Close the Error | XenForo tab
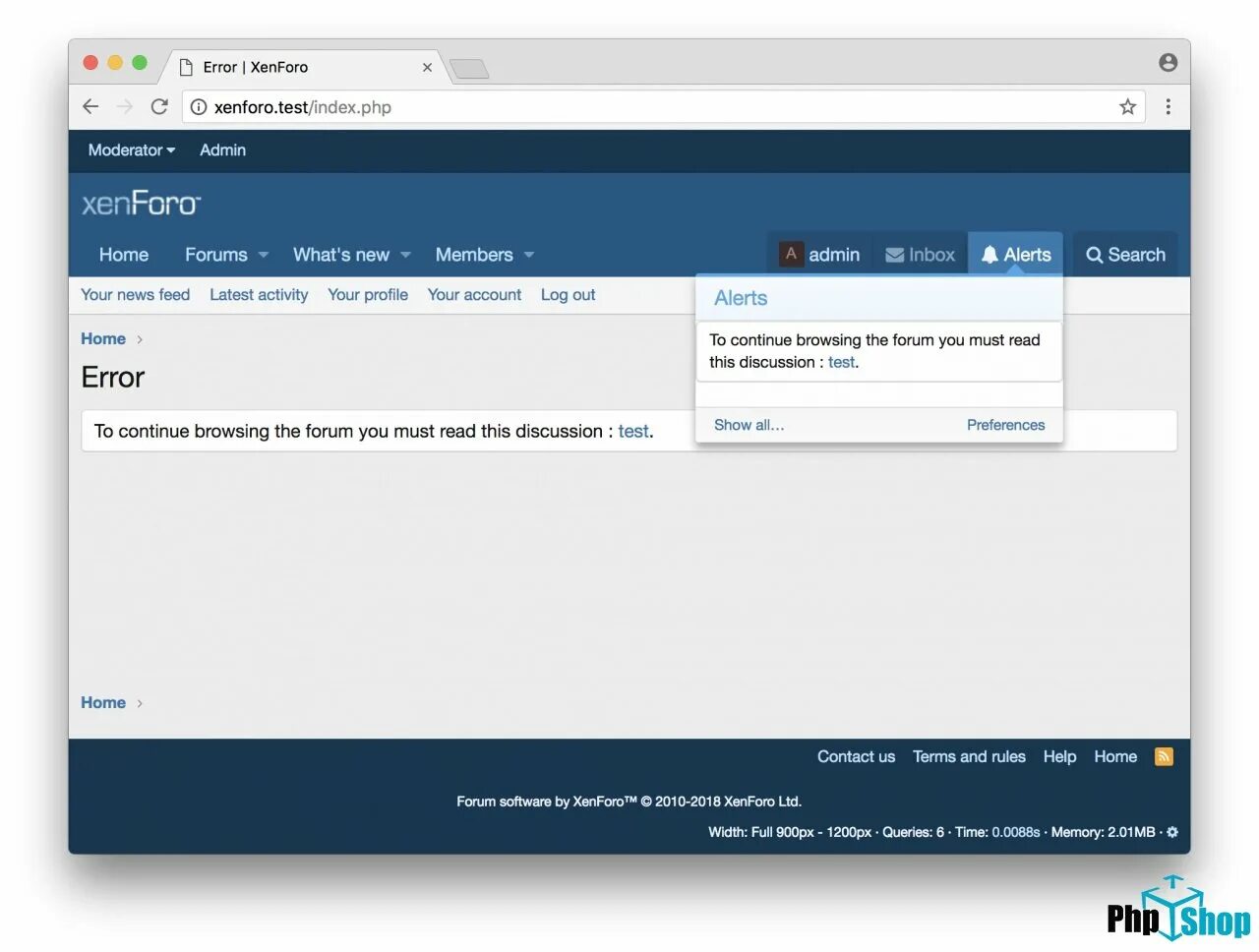1259x952 pixels. 427,68
